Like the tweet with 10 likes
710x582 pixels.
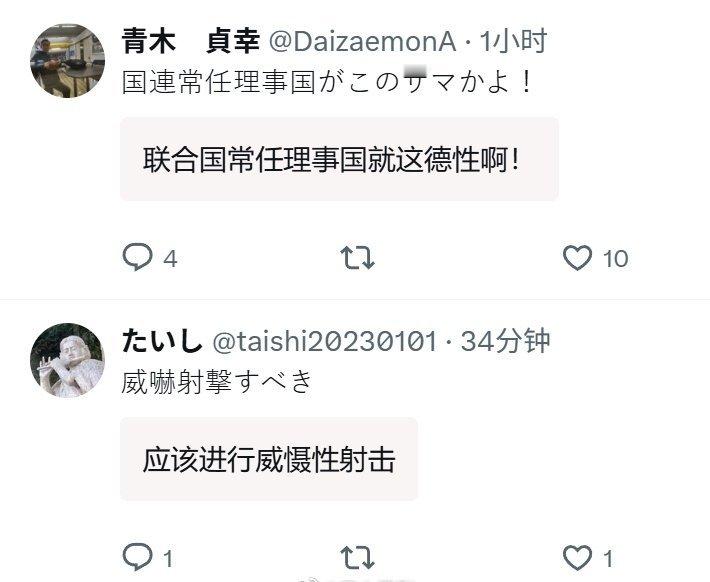[577, 258]
